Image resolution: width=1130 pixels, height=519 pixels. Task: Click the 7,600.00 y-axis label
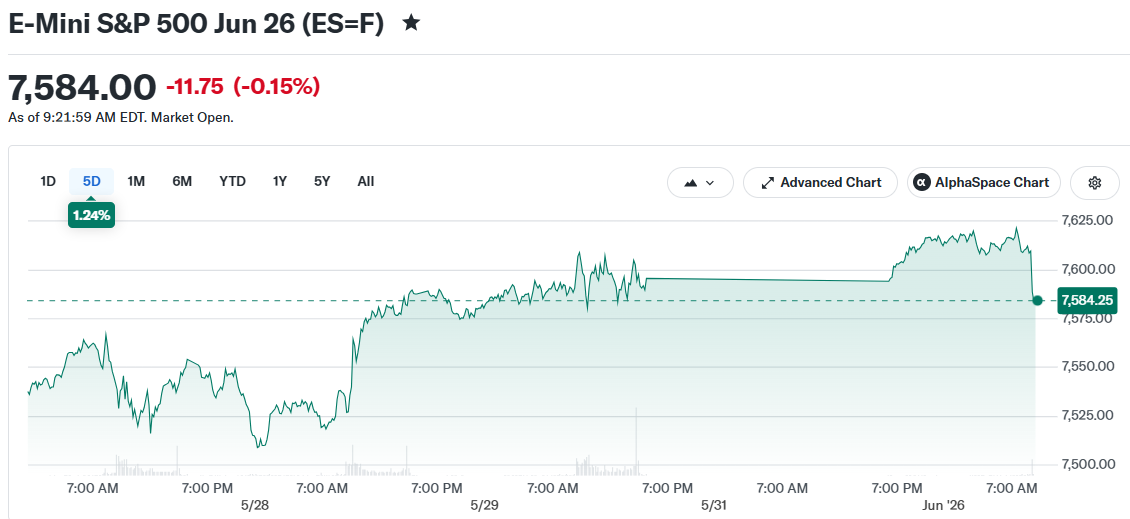(x=1087, y=269)
